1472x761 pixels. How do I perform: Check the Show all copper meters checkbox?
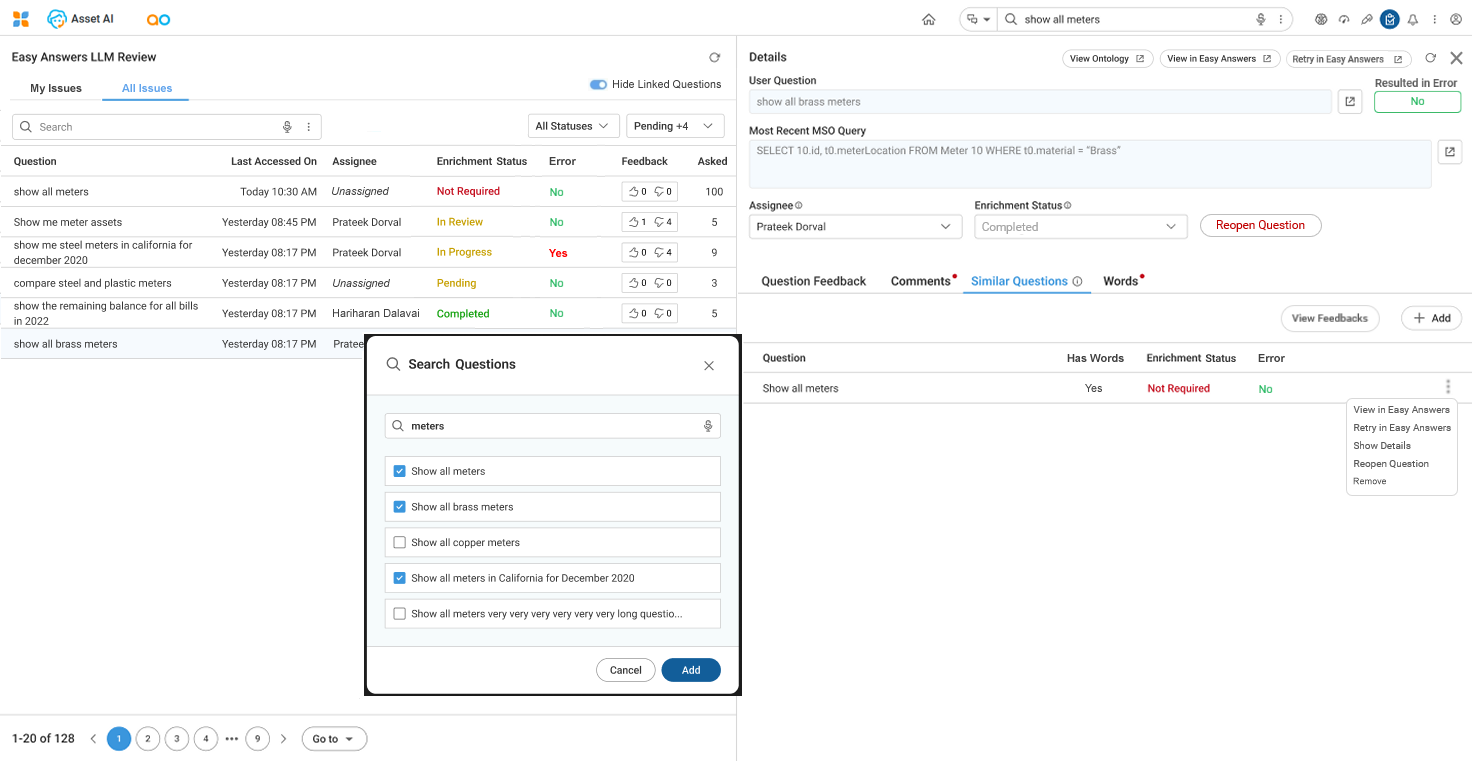click(x=400, y=543)
